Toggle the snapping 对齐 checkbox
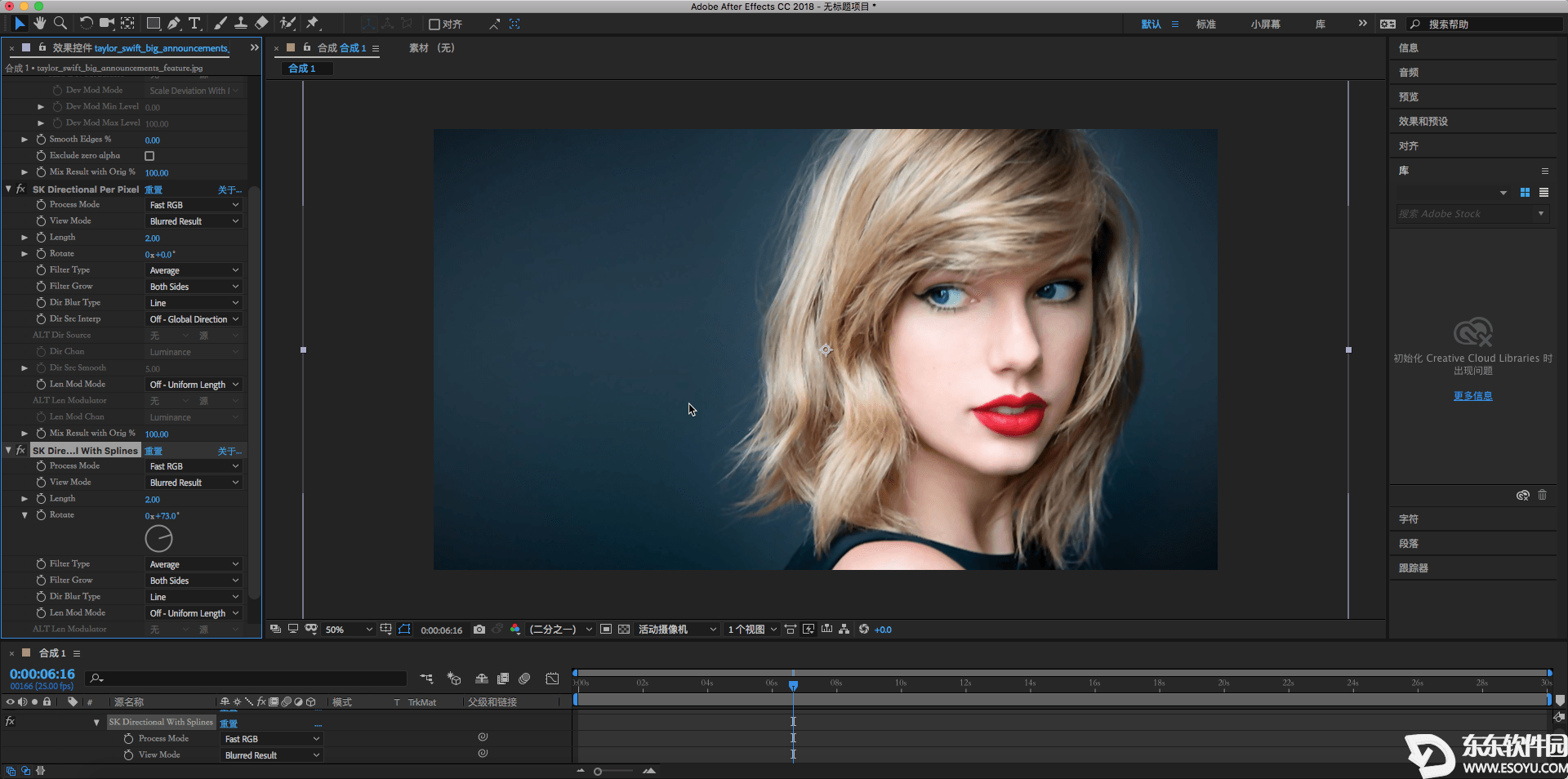Image resolution: width=1568 pixels, height=779 pixels. (x=434, y=24)
